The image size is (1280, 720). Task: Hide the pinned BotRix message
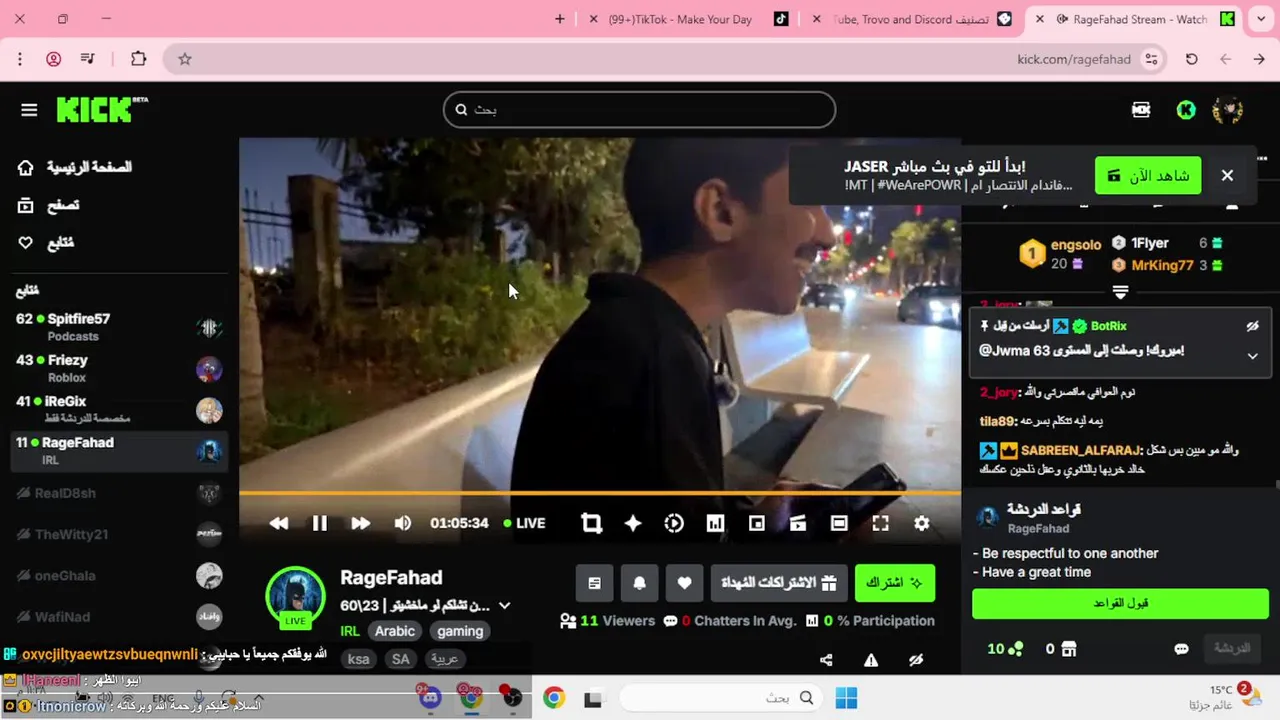(x=1252, y=326)
